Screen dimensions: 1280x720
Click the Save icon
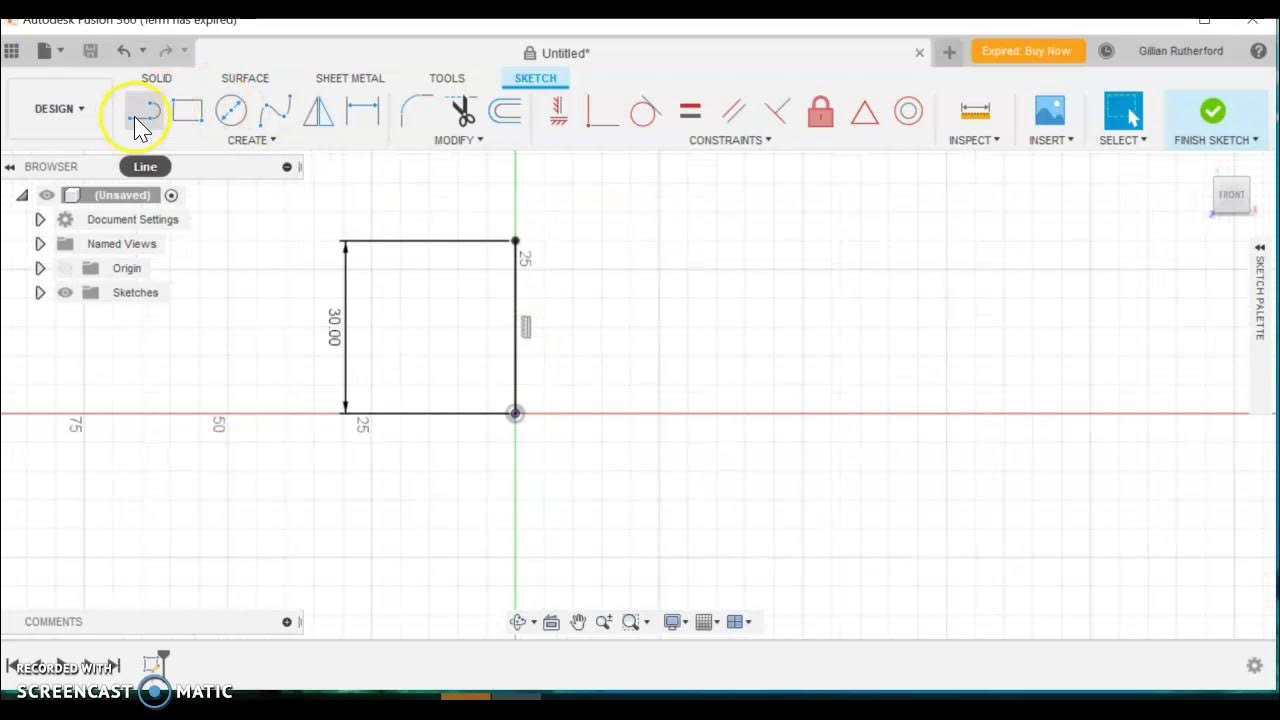click(x=90, y=51)
